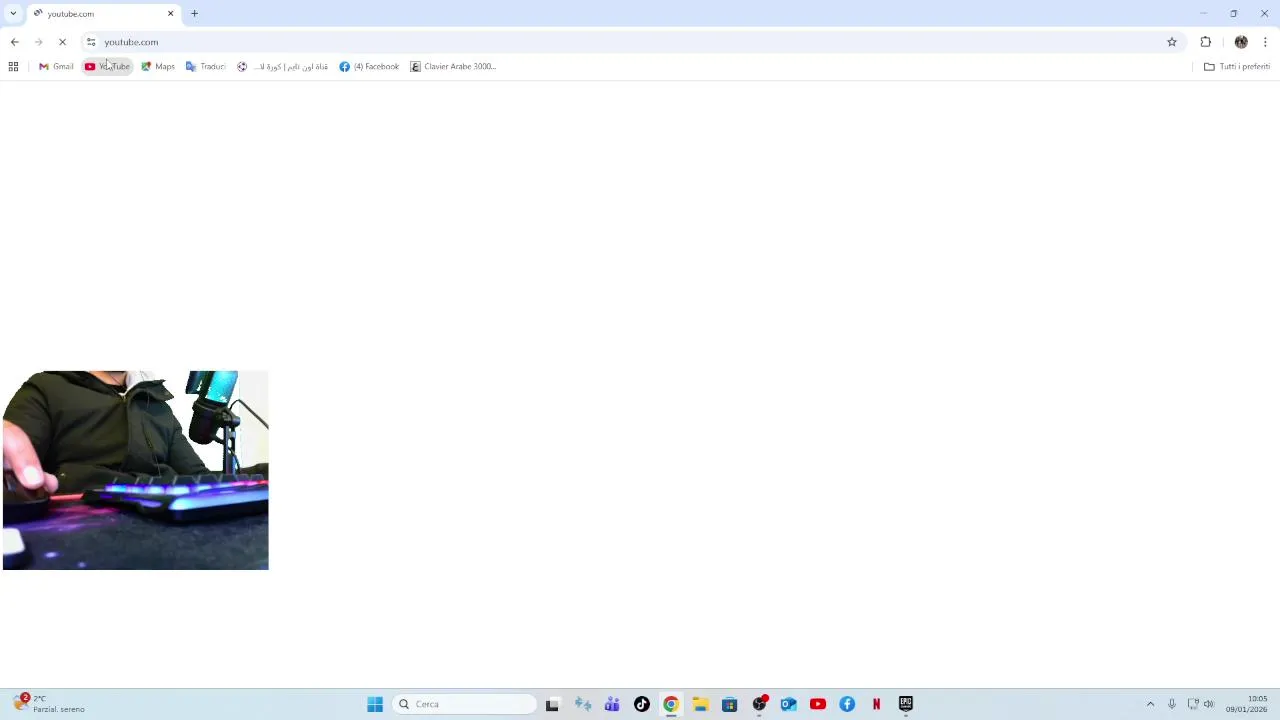Open the Chrome profile avatar
Image resolution: width=1280 pixels, height=720 pixels.
[x=1241, y=42]
